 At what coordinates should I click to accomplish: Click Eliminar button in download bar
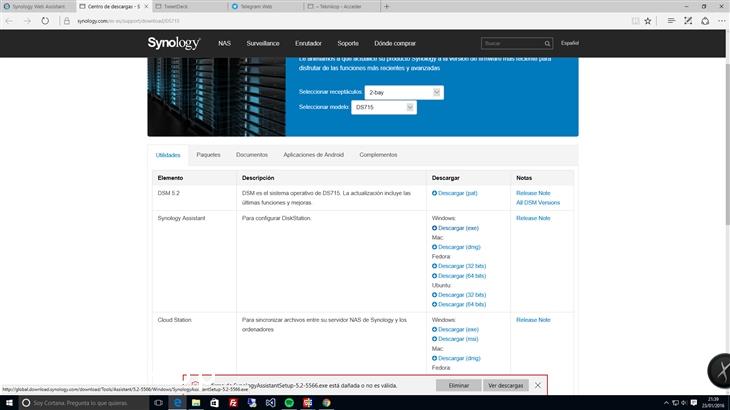point(459,385)
